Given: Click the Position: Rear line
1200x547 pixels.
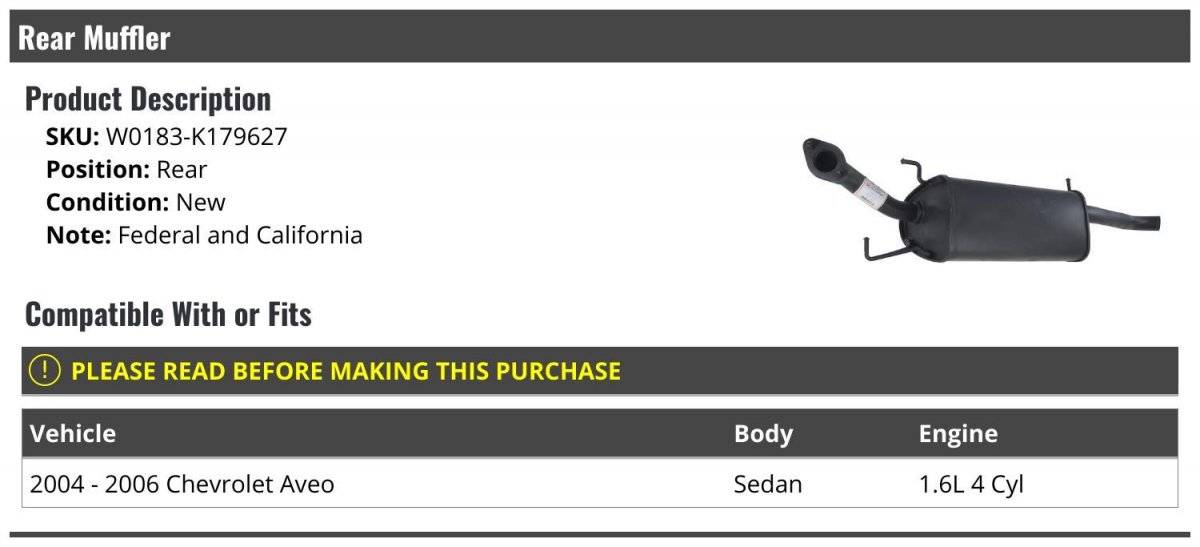Looking at the screenshot, I should (127, 170).
